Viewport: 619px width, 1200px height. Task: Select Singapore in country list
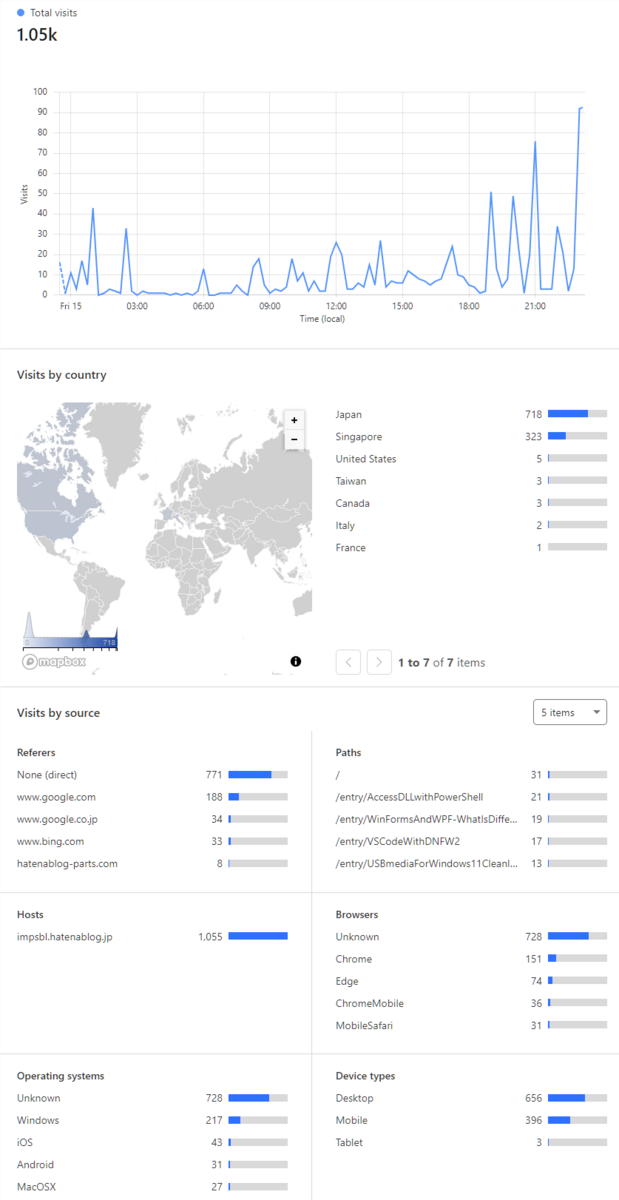471,437
